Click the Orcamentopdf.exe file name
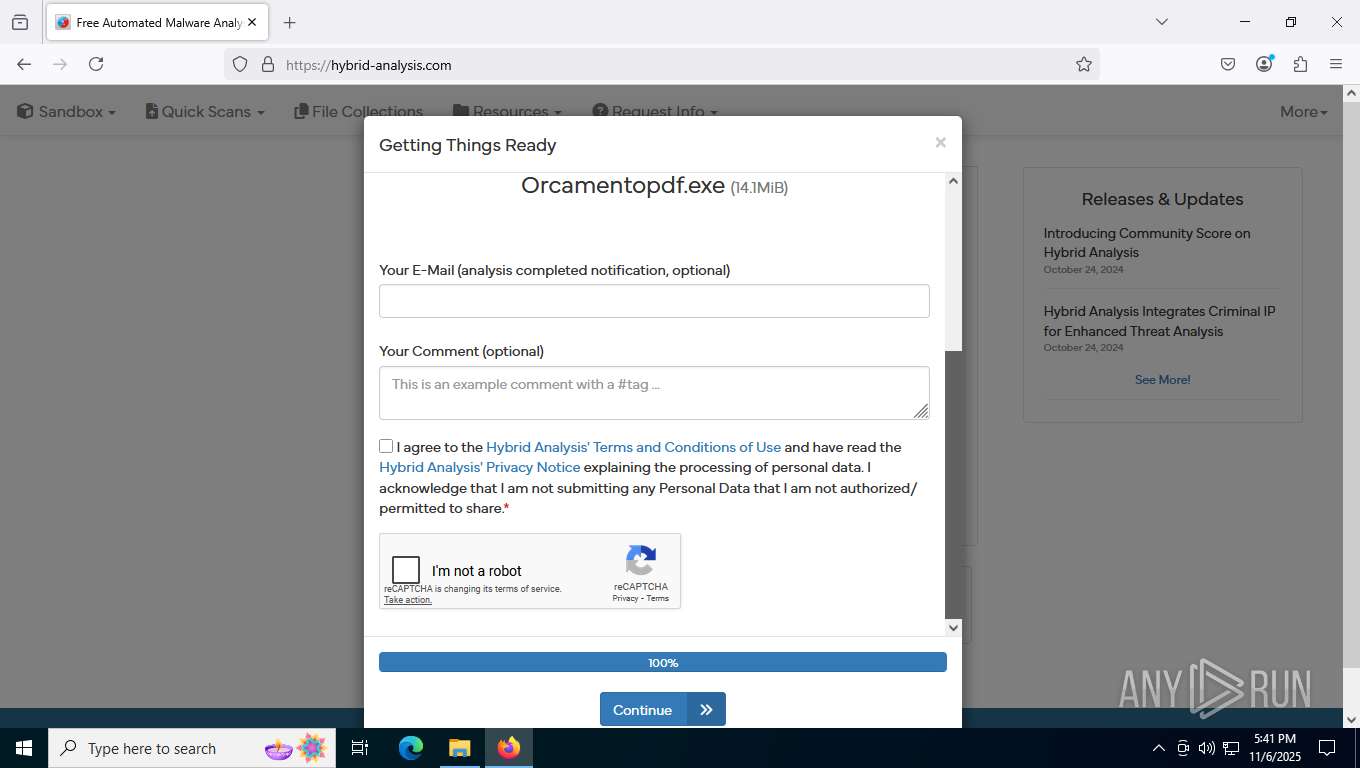The height and width of the screenshot is (768, 1360). click(x=623, y=185)
